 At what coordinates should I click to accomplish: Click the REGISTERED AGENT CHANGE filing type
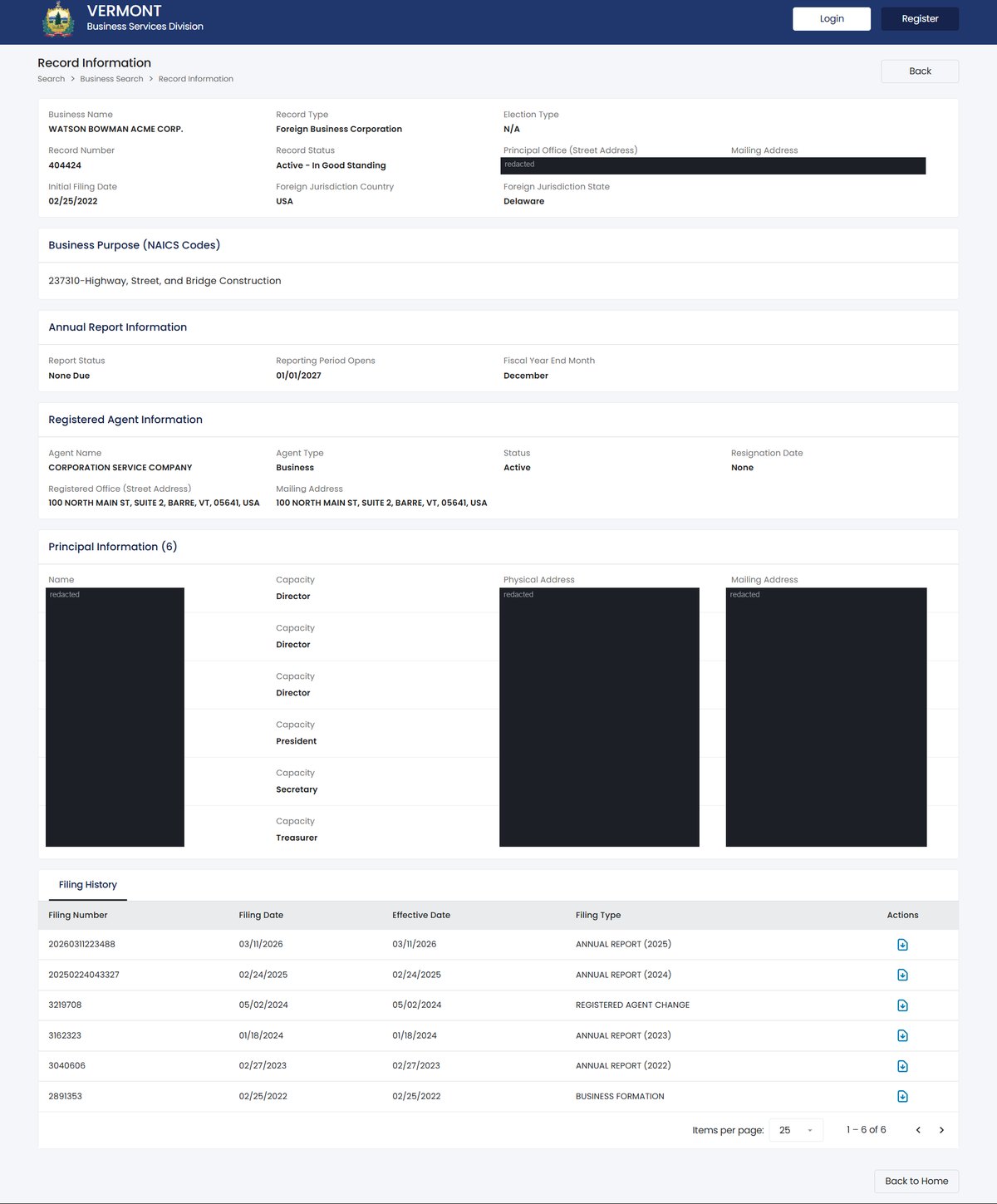coord(632,1005)
